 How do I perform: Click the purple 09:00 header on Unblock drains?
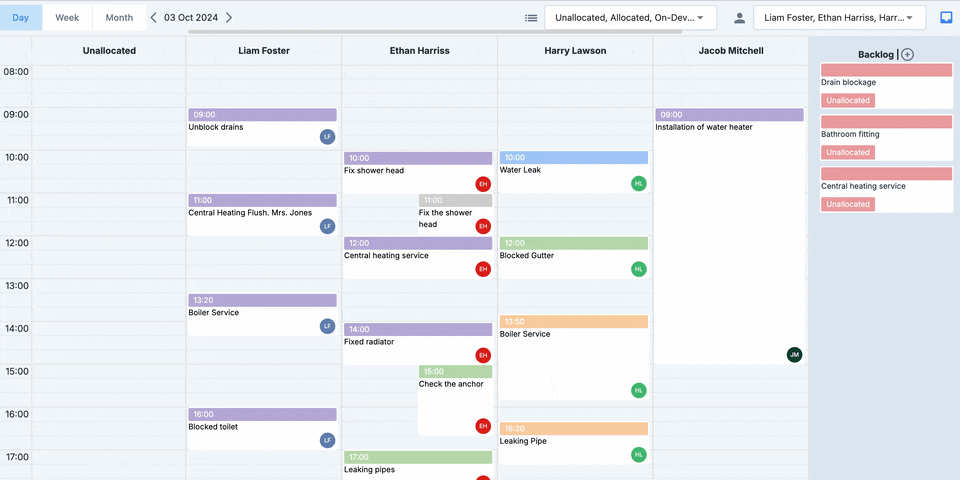(262, 114)
